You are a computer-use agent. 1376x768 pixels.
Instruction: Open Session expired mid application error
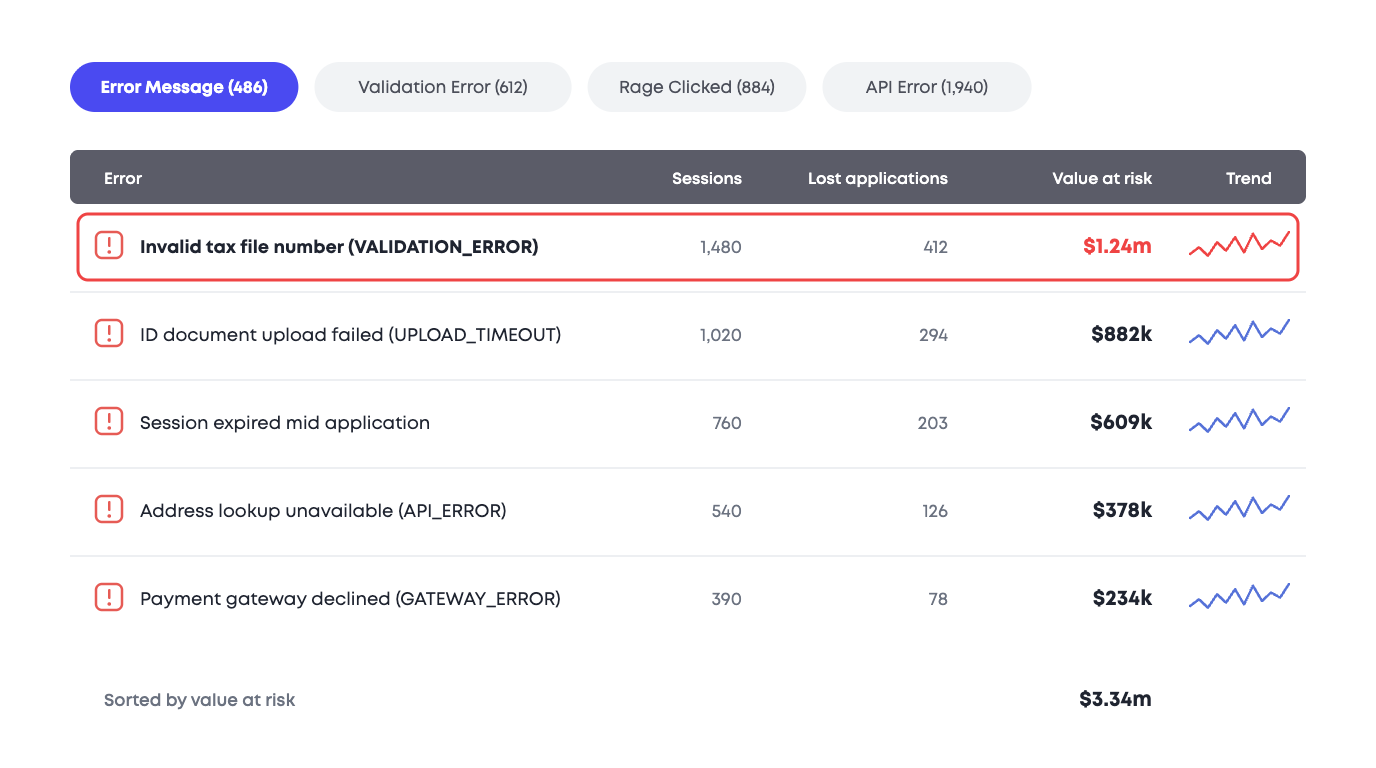(285, 422)
